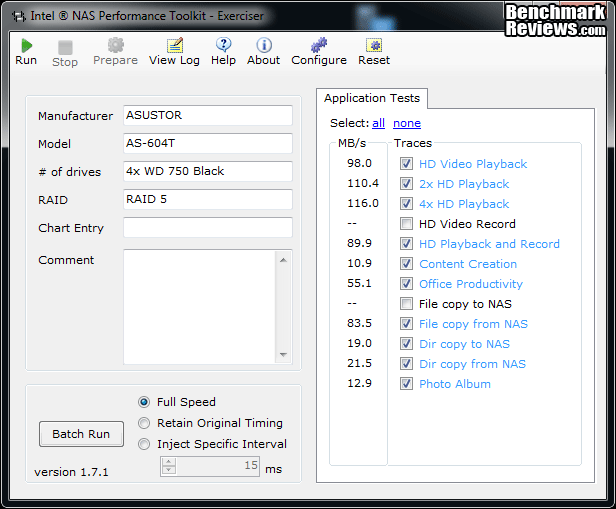Click the 98.0 MB/s result value

[359, 163]
